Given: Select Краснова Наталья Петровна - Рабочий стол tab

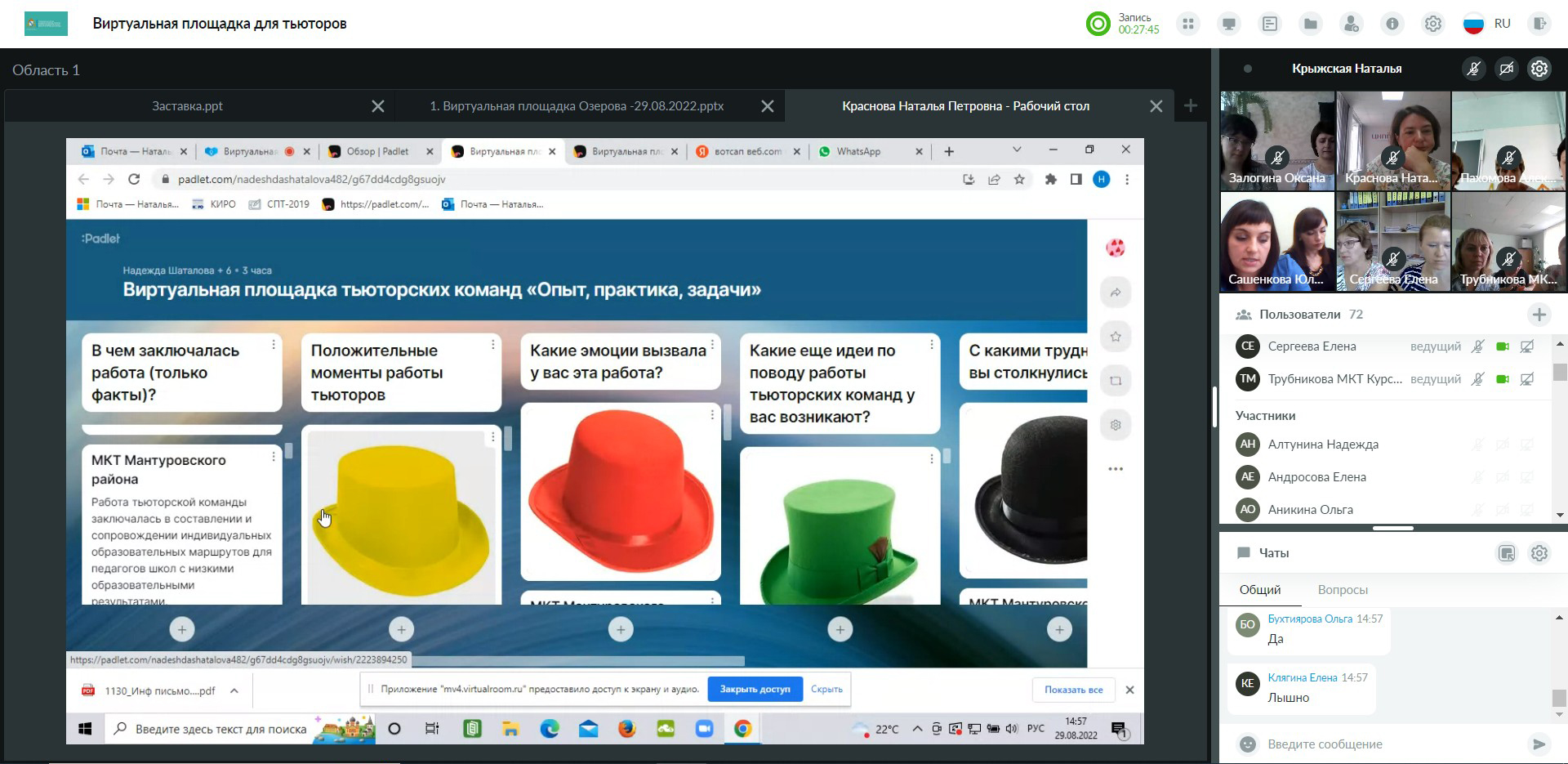Looking at the screenshot, I should coord(966,106).
